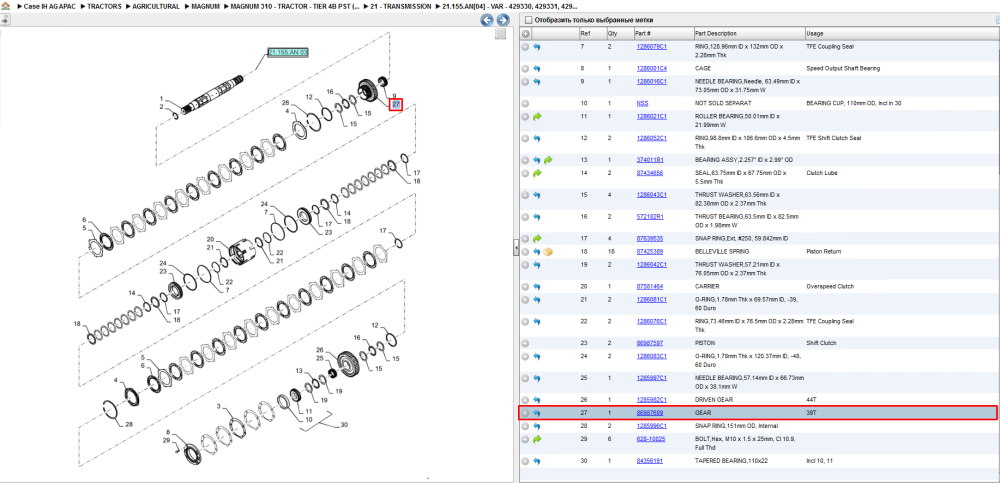1000x483 pixels.
Task: Click the pin panel icon above diagram
Action: (x=5, y=20)
